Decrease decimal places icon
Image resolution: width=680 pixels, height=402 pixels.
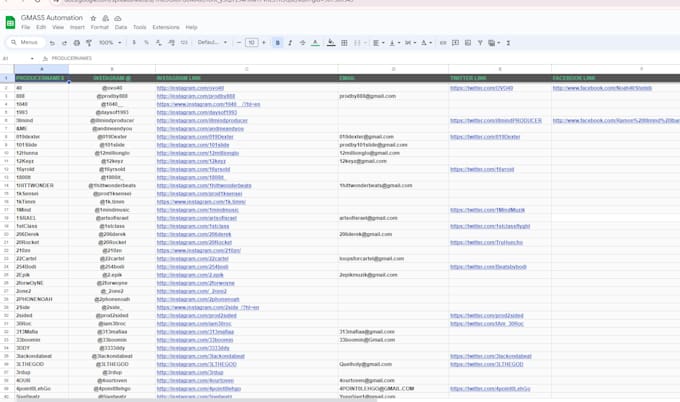(x=159, y=42)
